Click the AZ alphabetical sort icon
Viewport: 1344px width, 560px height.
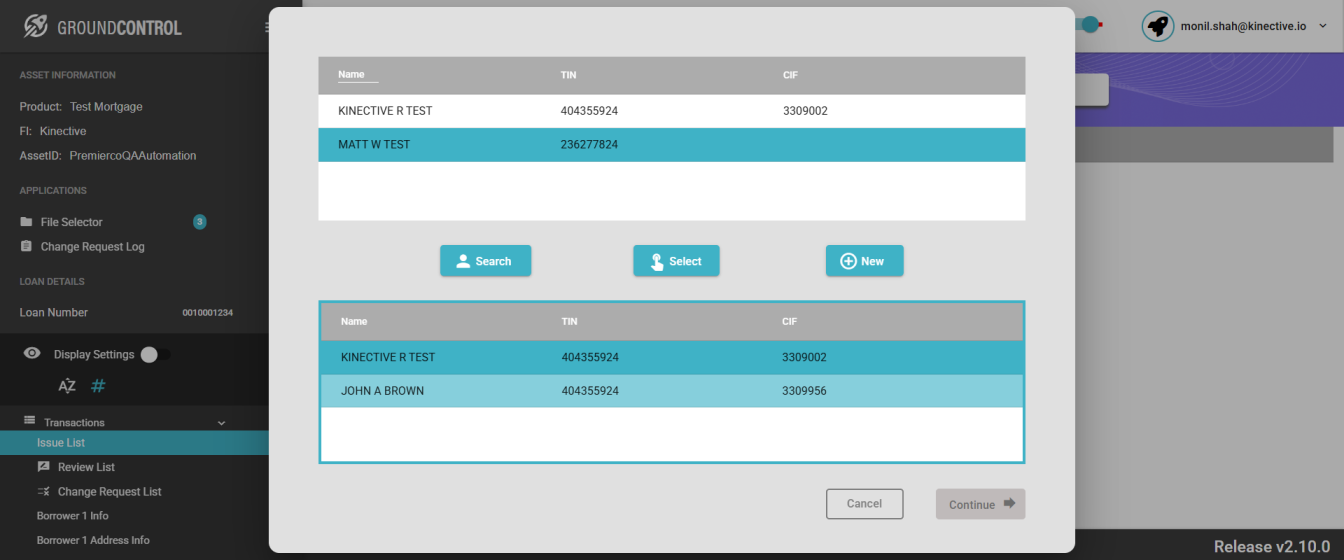click(67, 386)
